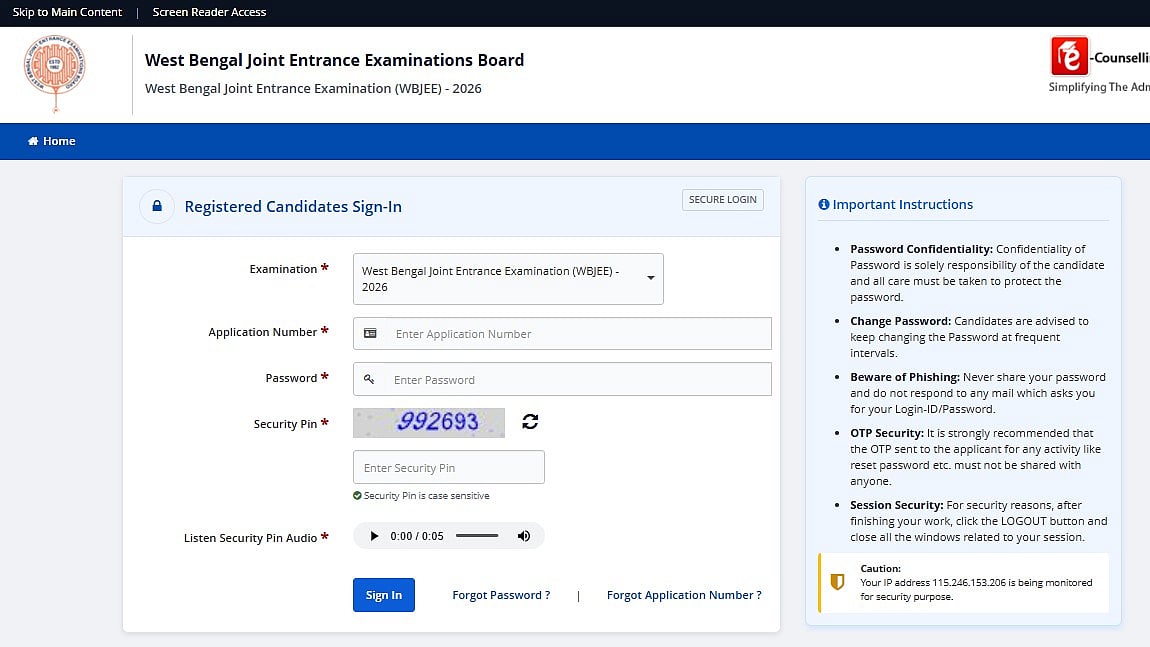The image size is (1150, 647).
Task: Click the SECURE LOGIN badge button
Action: [x=722, y=200]
